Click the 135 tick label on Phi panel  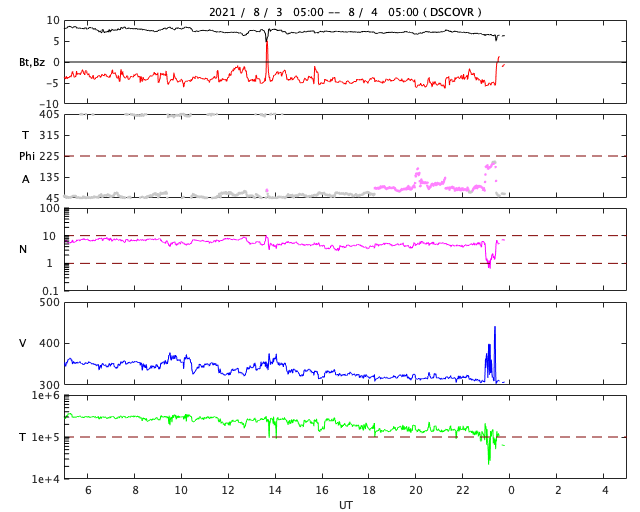coord(49,177)
